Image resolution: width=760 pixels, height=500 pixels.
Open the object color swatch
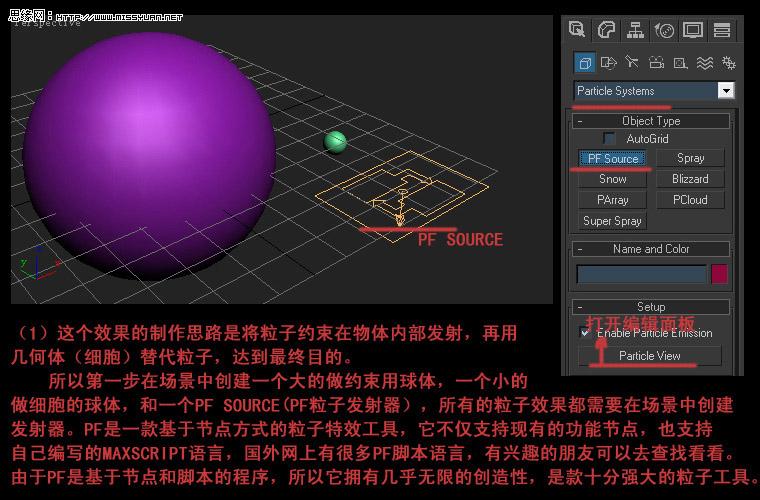(719, 274)
